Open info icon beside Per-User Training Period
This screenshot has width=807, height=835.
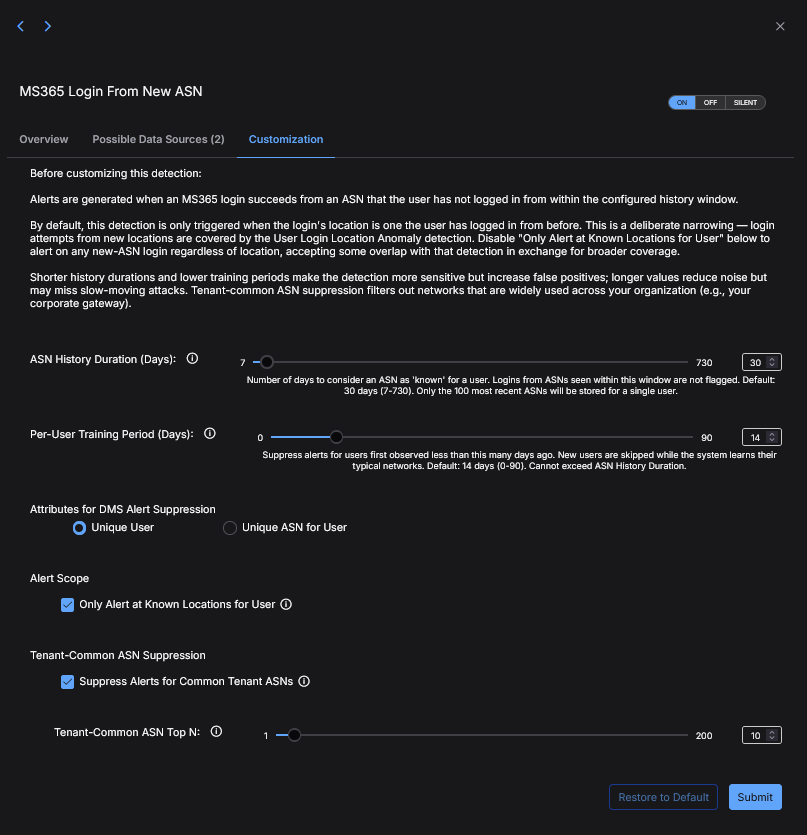pos(210,434)
